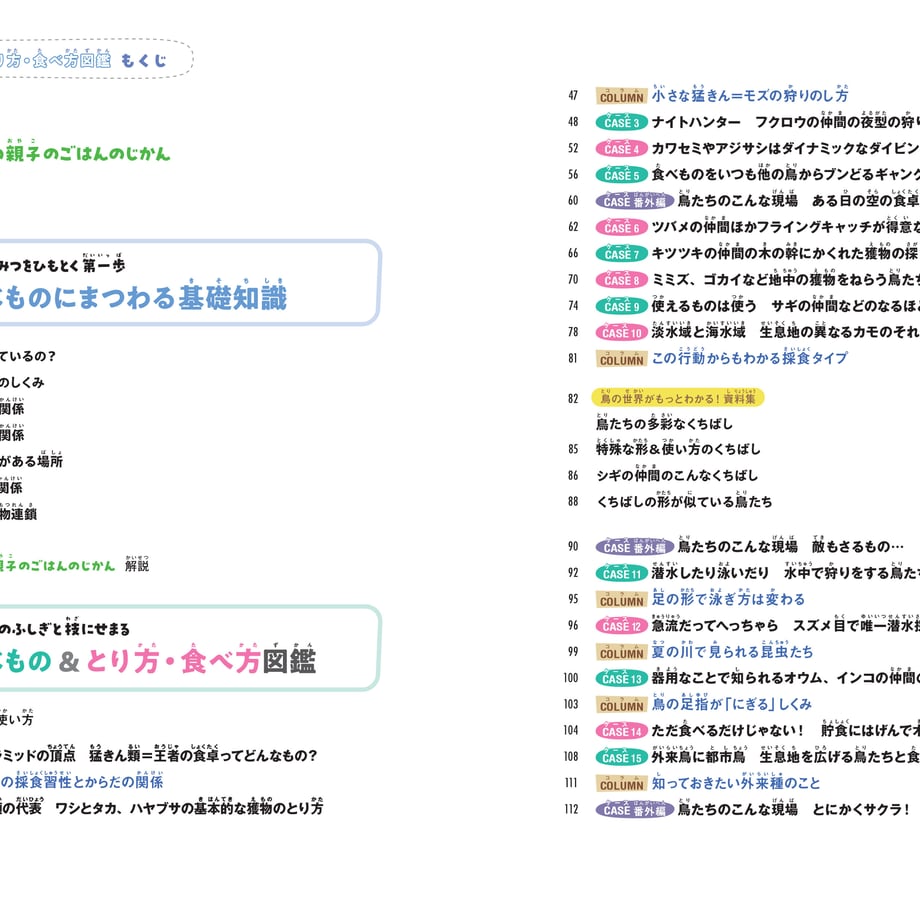
Task: Click the column title 'この行動からもわかる採食タイプ'
Action: pyautogui.click(x=750, y=358)
